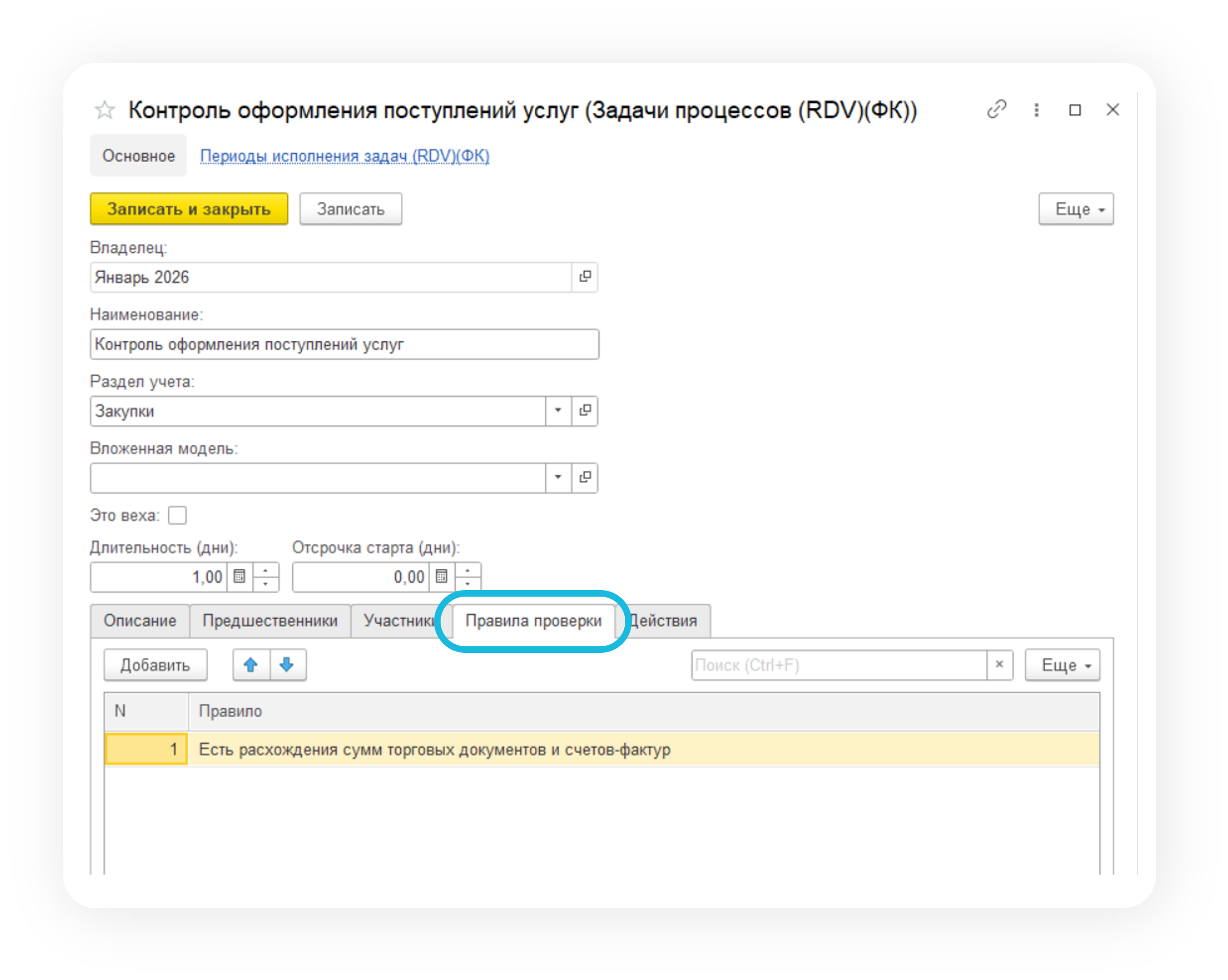Image resolution: width=1228 pixels, height=980 pixels.
Task: Switch to the Предшественники tab
Action: click(270, 621)
